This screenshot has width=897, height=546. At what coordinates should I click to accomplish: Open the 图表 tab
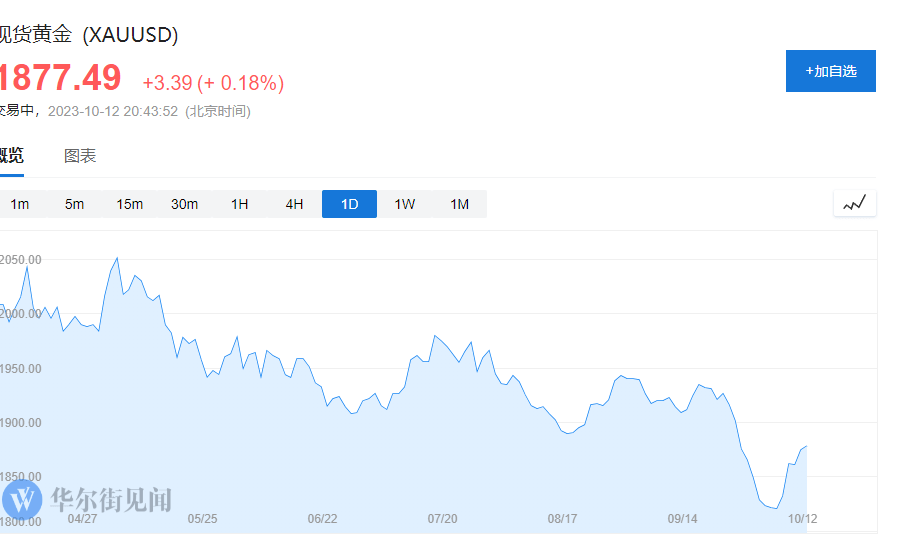[x=80, y=156]
